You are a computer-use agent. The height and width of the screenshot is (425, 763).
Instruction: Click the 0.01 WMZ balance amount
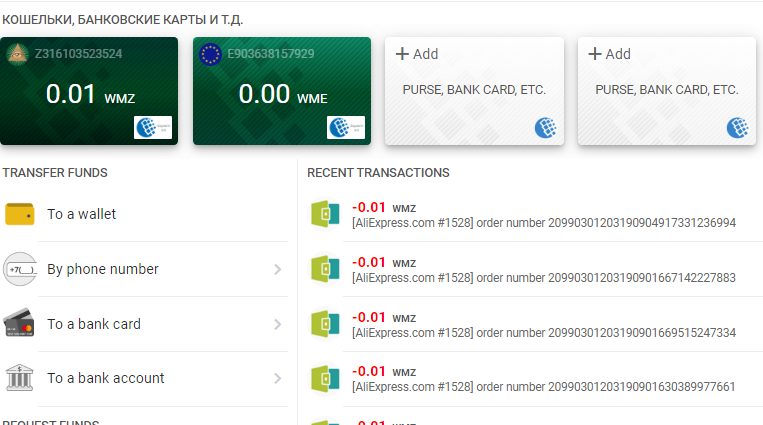91,94
